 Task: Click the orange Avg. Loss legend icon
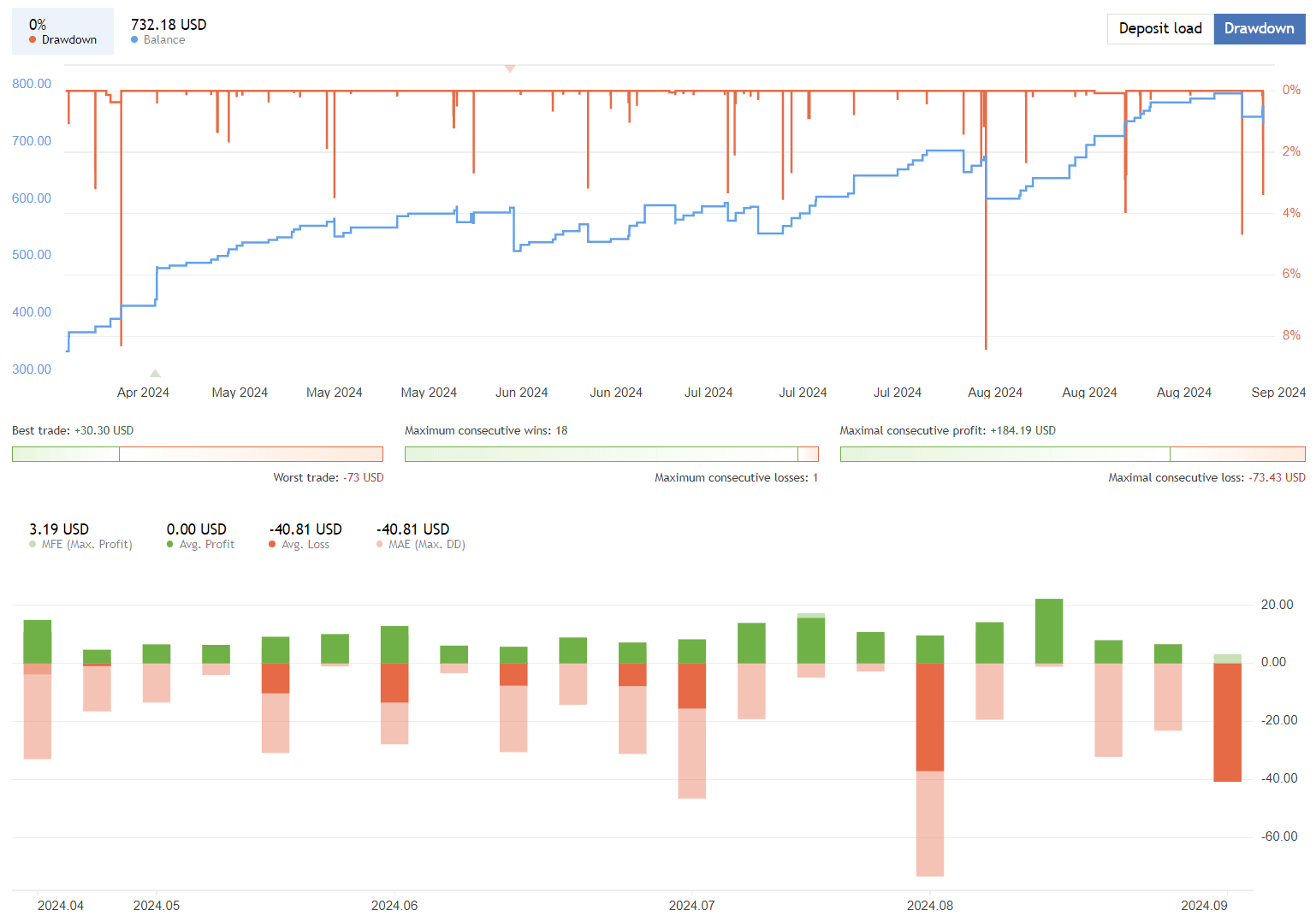tap(271, 544)
